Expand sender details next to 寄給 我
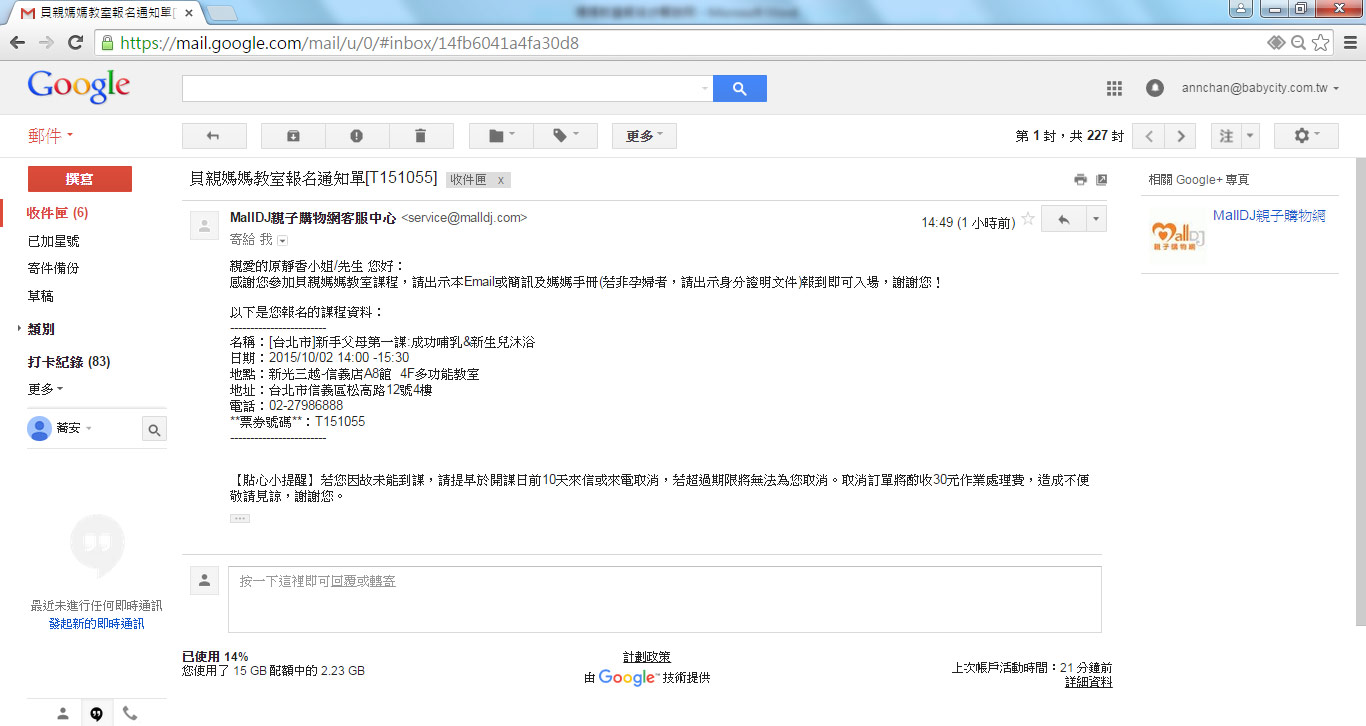This screenshot has width=1366, height=726. [x=282, y=240]
